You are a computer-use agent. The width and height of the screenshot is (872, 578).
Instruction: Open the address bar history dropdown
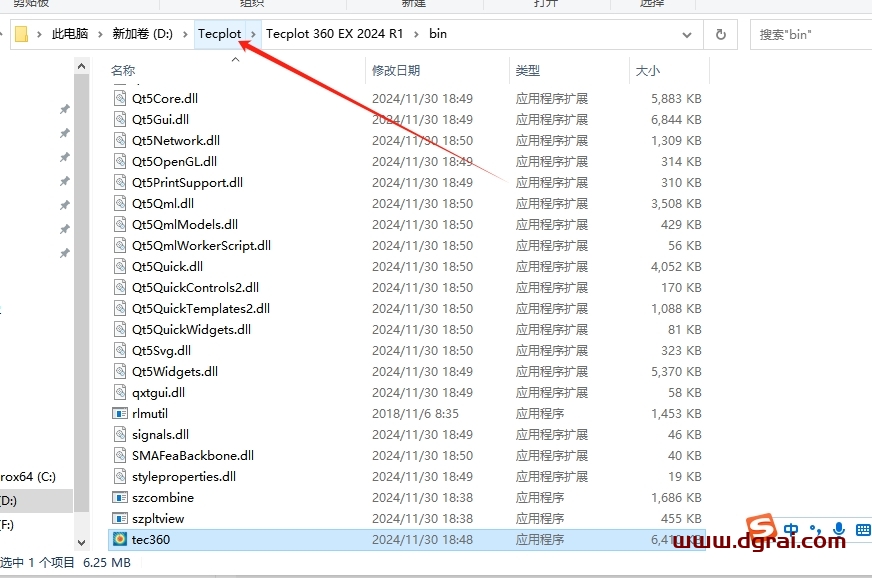pos(687,34)
